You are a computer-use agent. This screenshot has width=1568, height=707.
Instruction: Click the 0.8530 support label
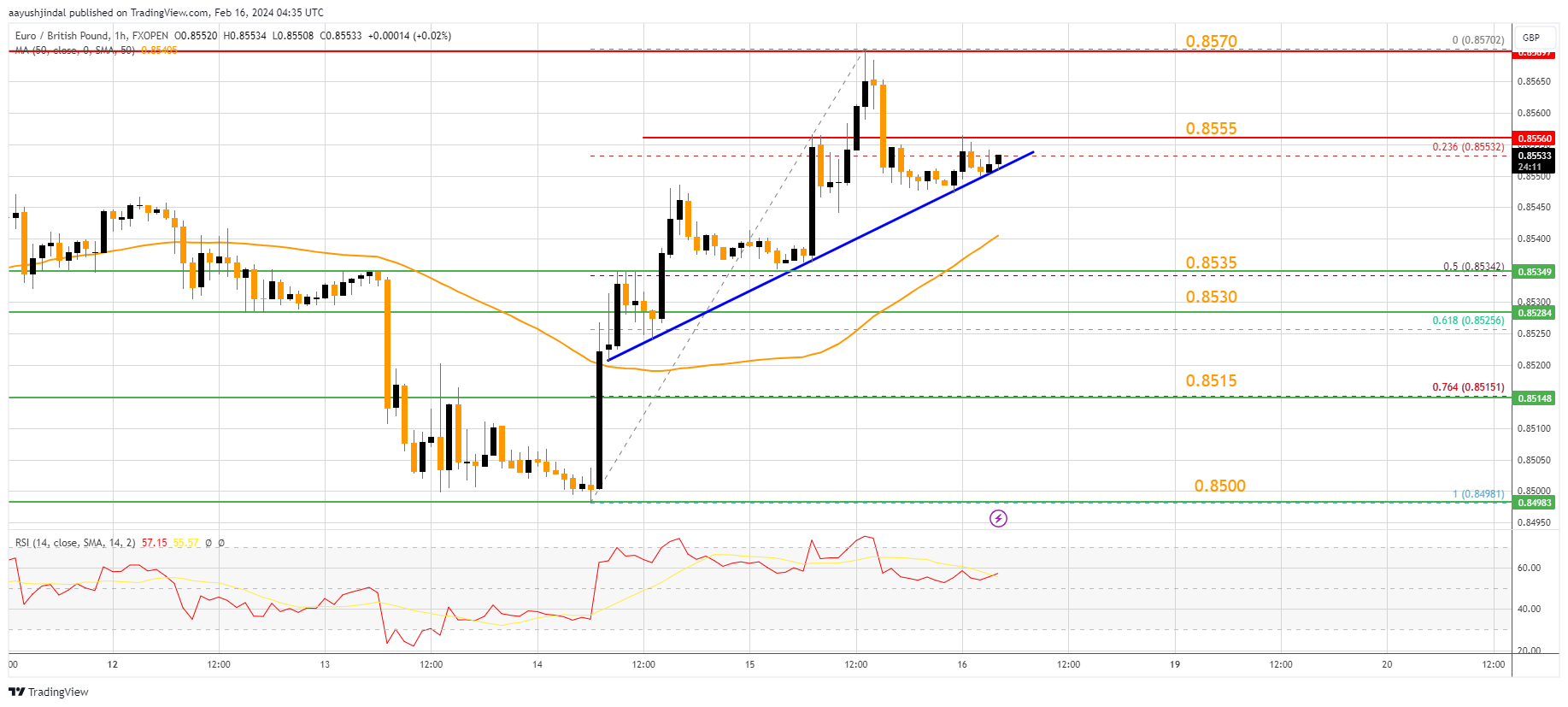click(1211, 297)
